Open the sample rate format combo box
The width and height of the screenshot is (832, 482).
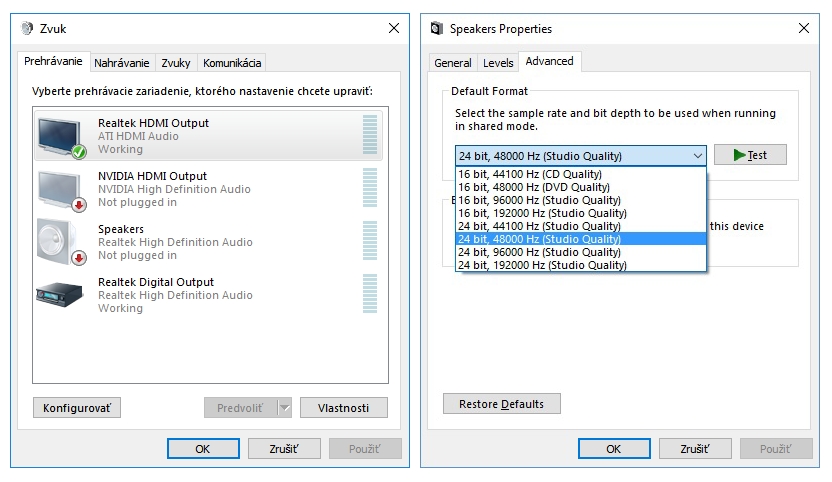(580, 156)
